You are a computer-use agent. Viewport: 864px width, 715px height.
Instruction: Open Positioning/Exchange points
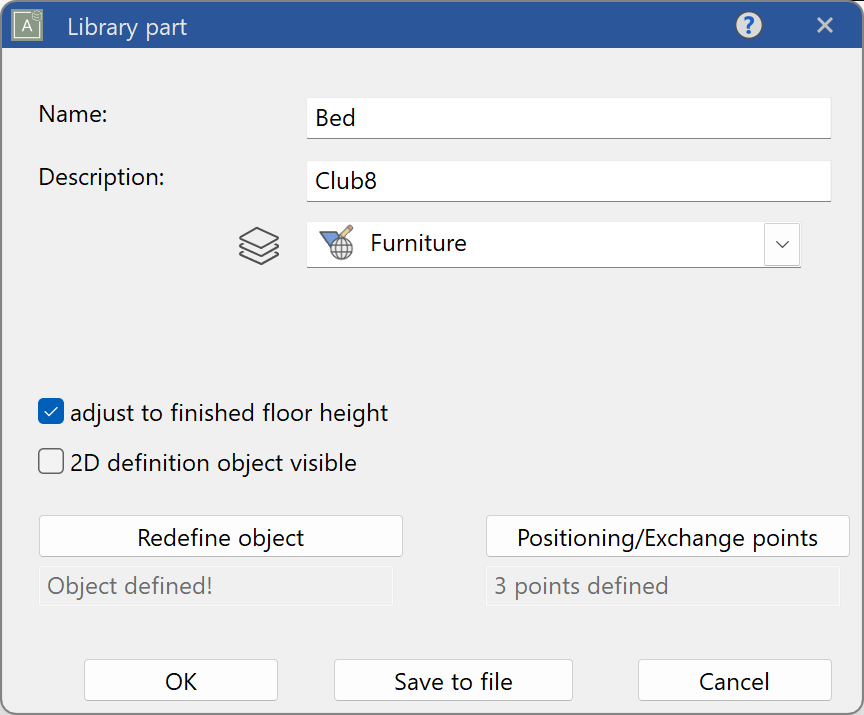(x=667, y=536)
